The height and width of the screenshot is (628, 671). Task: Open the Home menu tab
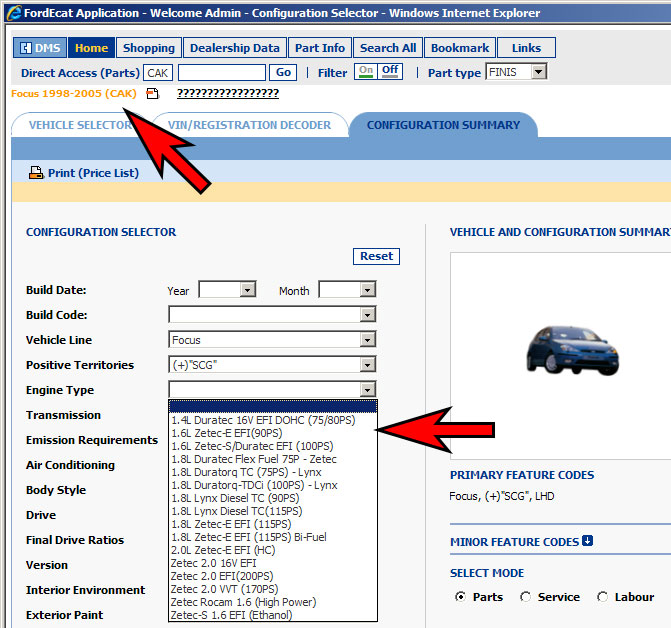click(x=91, y=47)
